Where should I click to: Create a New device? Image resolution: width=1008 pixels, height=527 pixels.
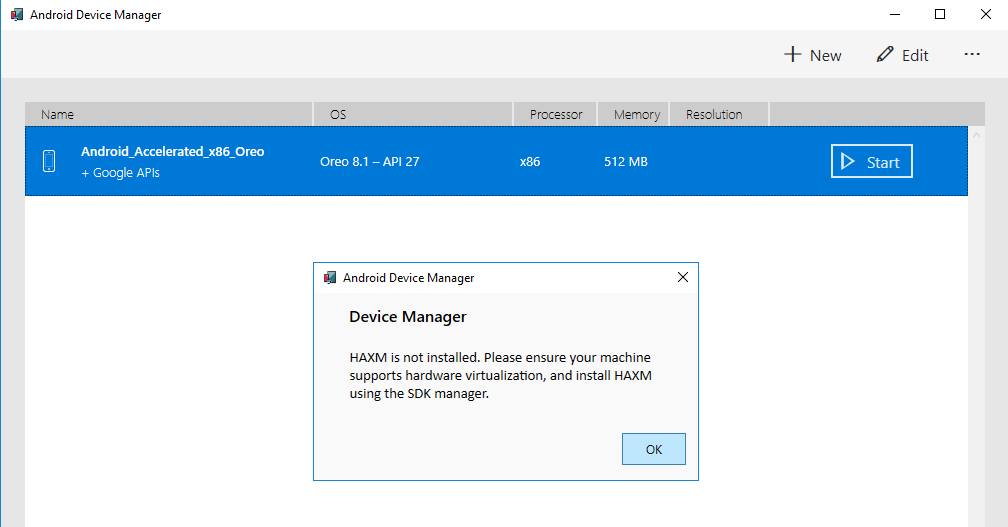click(813, 55)
